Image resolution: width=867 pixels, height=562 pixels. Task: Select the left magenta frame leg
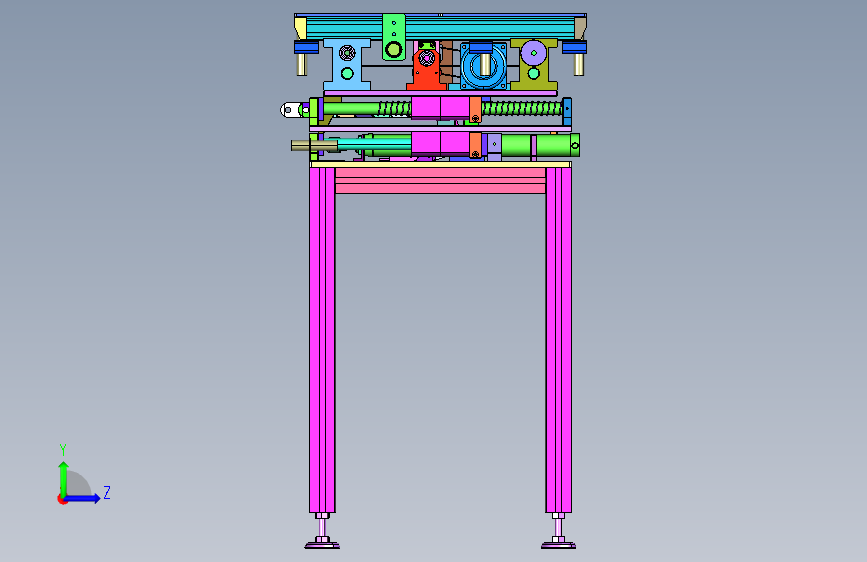click(322, 340)
